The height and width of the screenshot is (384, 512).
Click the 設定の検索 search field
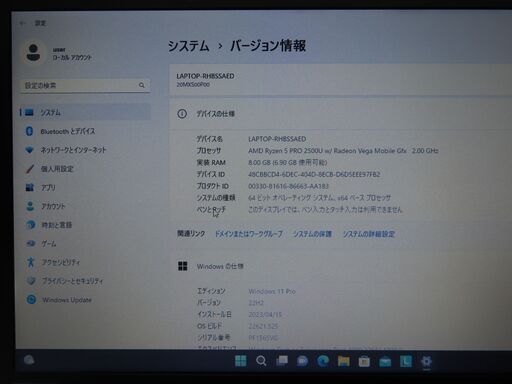(85, 86)
